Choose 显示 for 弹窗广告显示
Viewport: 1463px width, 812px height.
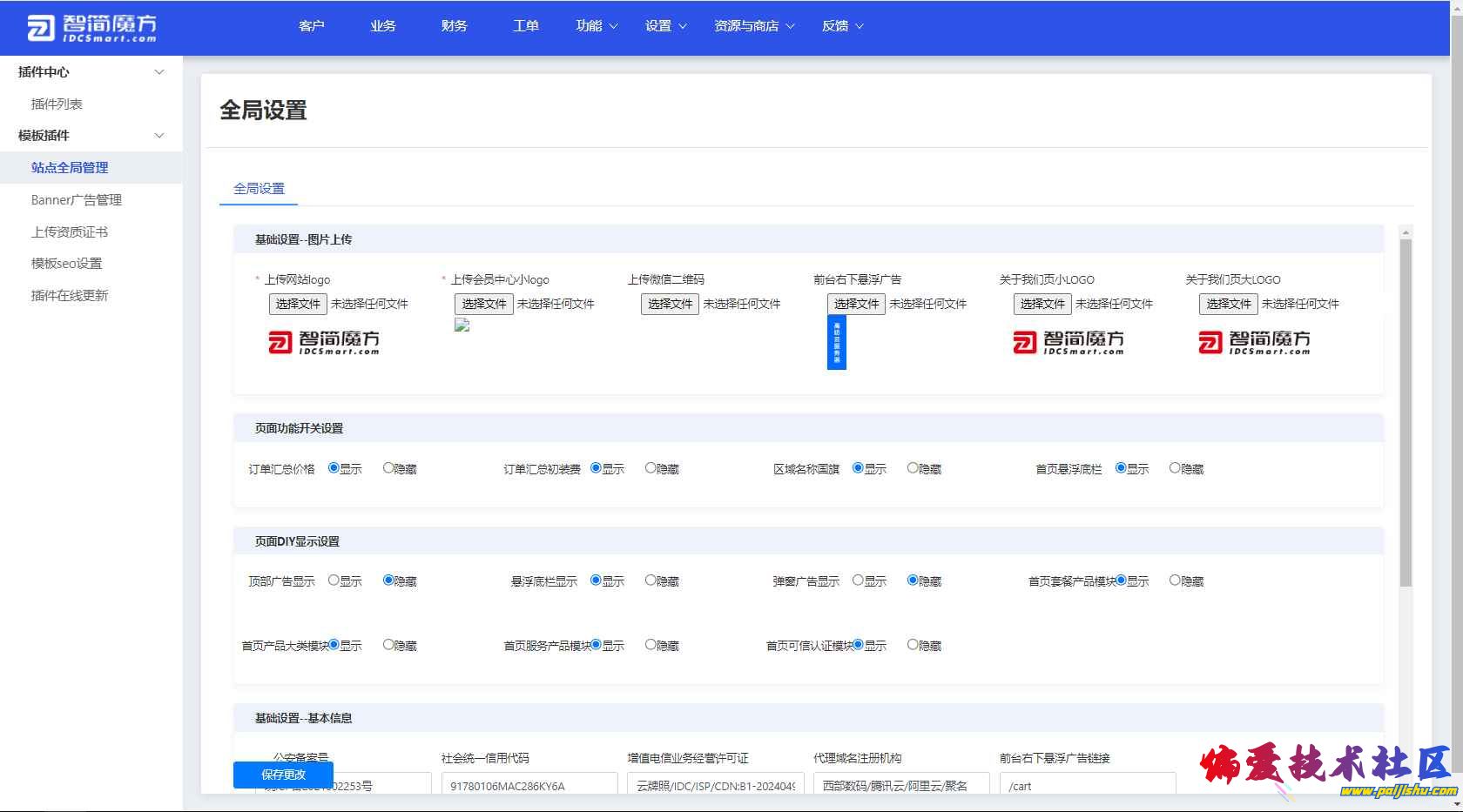pyautogui.click(x=859, y=580)
